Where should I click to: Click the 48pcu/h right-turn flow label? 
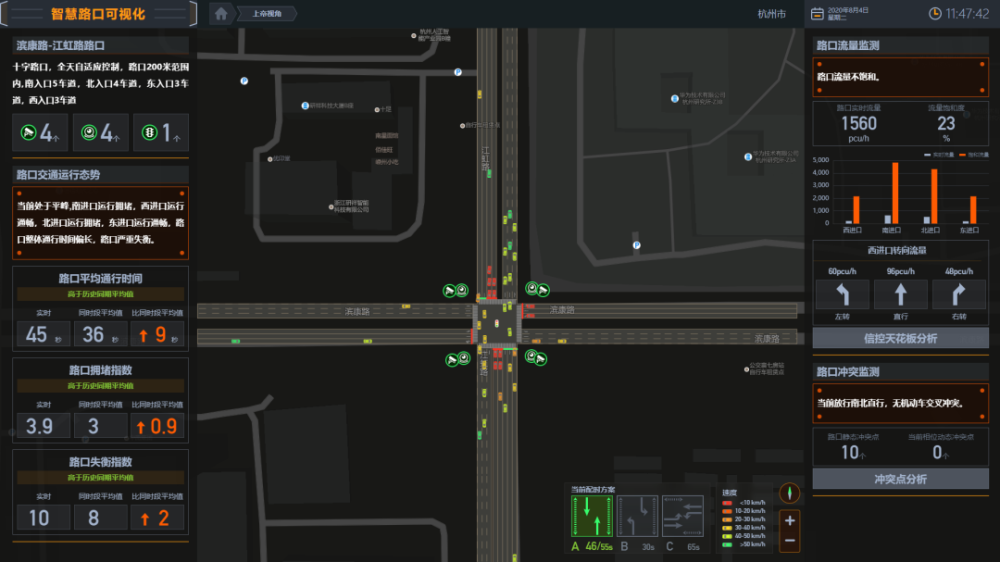point(959,272)
